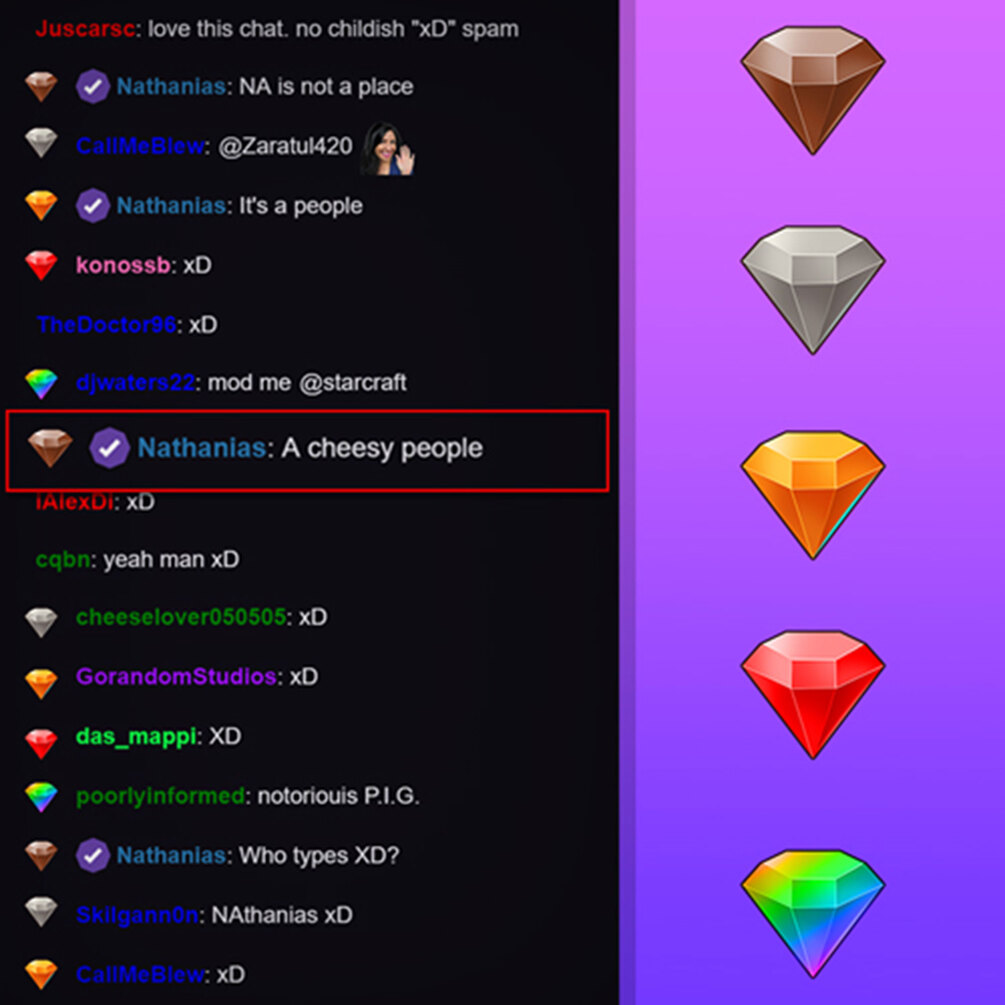Click the poorlyinformed username
The width and height of the screenshot is (1005, 1005).
point(160,796)
